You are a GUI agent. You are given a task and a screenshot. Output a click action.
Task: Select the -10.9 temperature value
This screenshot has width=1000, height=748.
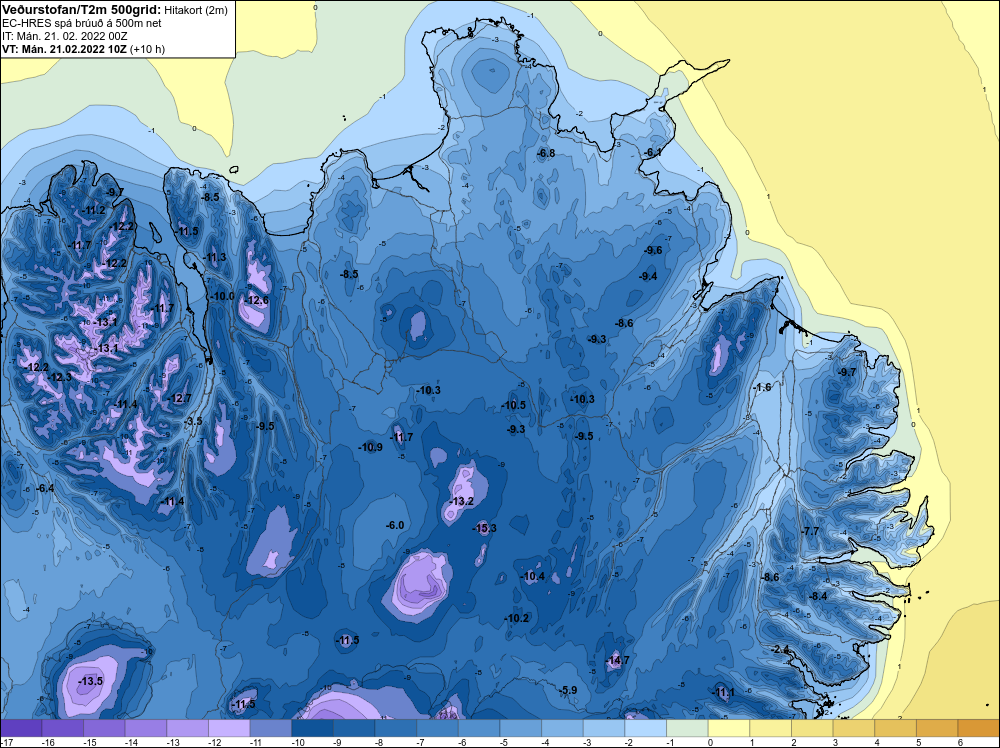[371, 447]
